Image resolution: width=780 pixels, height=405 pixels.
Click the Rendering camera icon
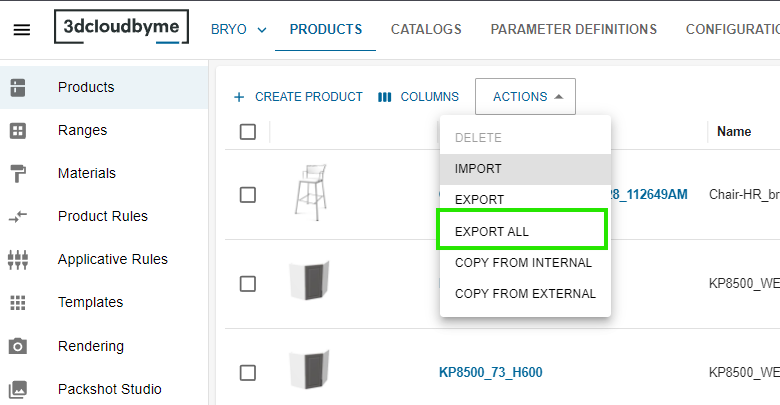click(18, 346)
